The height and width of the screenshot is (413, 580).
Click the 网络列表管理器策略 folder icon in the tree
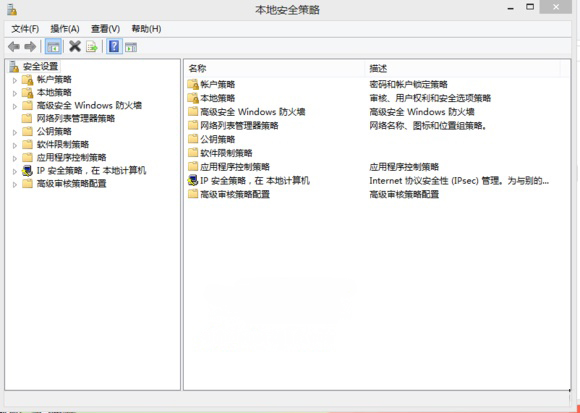click(27, 118)
